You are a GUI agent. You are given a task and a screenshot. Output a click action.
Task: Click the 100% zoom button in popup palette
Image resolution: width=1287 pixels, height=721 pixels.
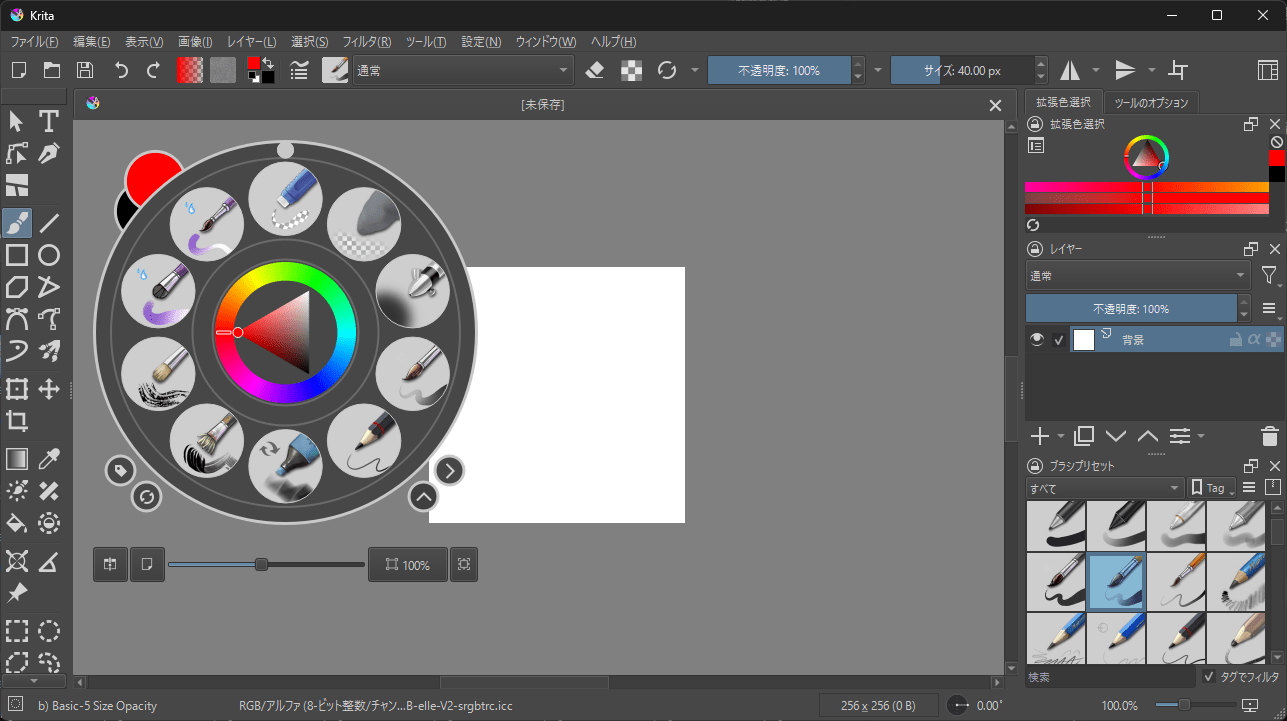[x=407, y=564]
